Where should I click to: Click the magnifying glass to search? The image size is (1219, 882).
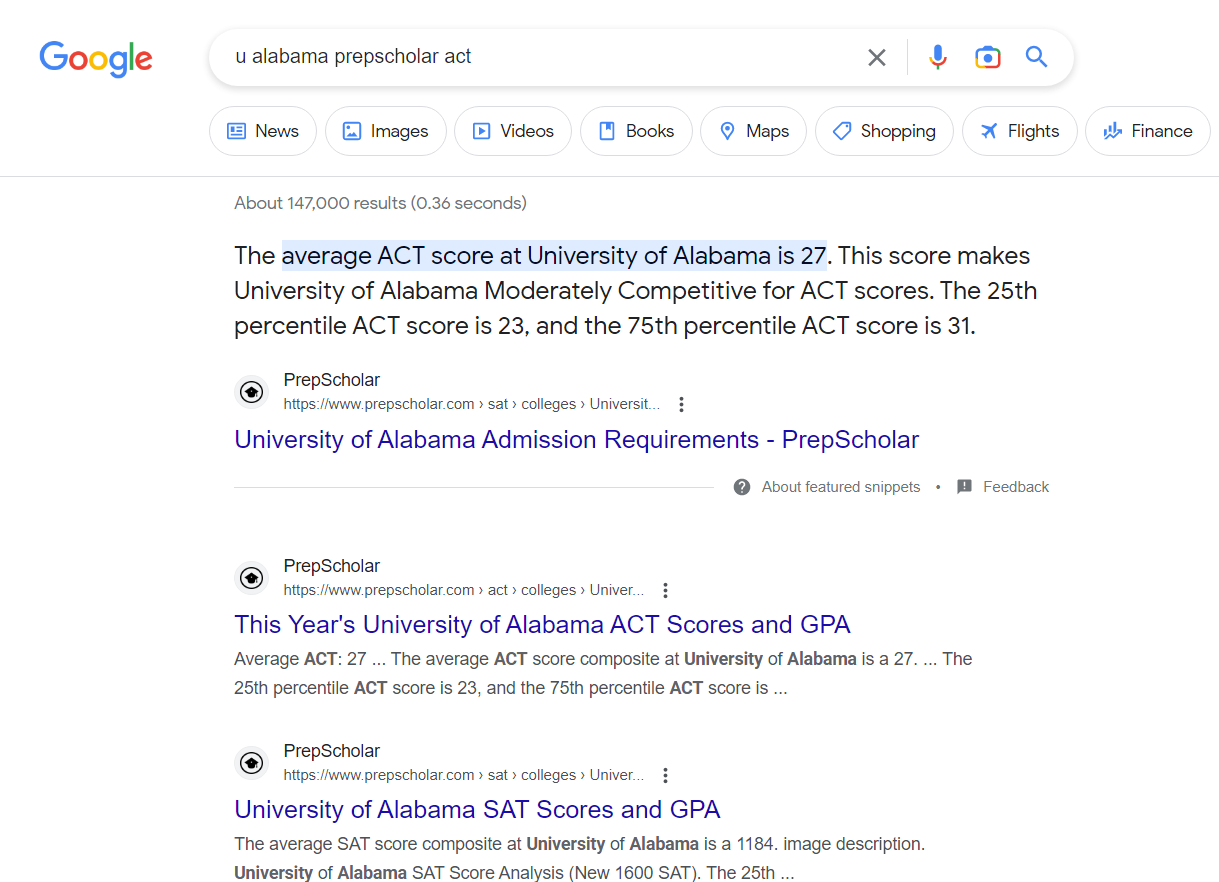[x=1036, y=57]
